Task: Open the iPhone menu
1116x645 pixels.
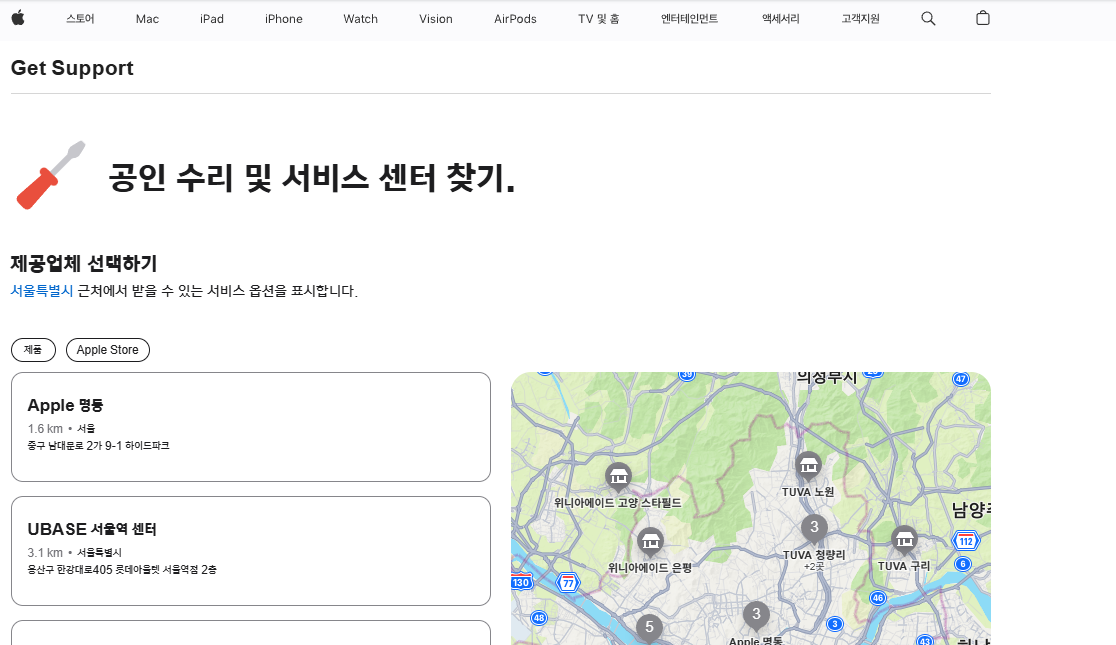Action: pyautogui.click(x=284, y=19)
